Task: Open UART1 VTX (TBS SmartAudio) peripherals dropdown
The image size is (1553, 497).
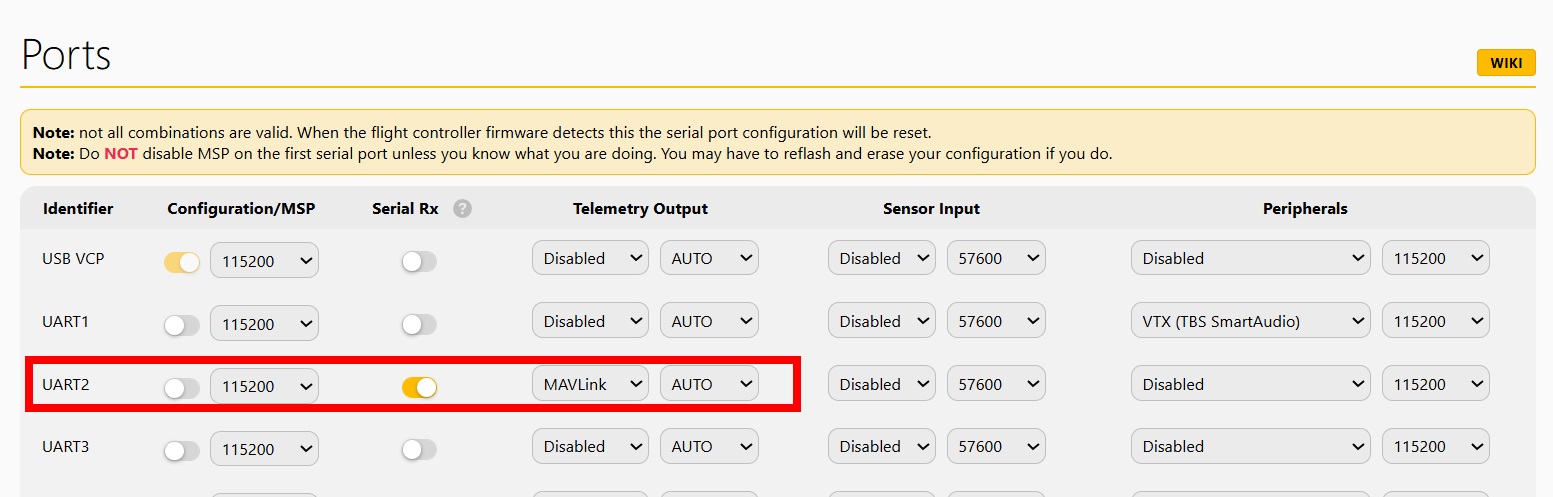Action: click(1250, 321)
